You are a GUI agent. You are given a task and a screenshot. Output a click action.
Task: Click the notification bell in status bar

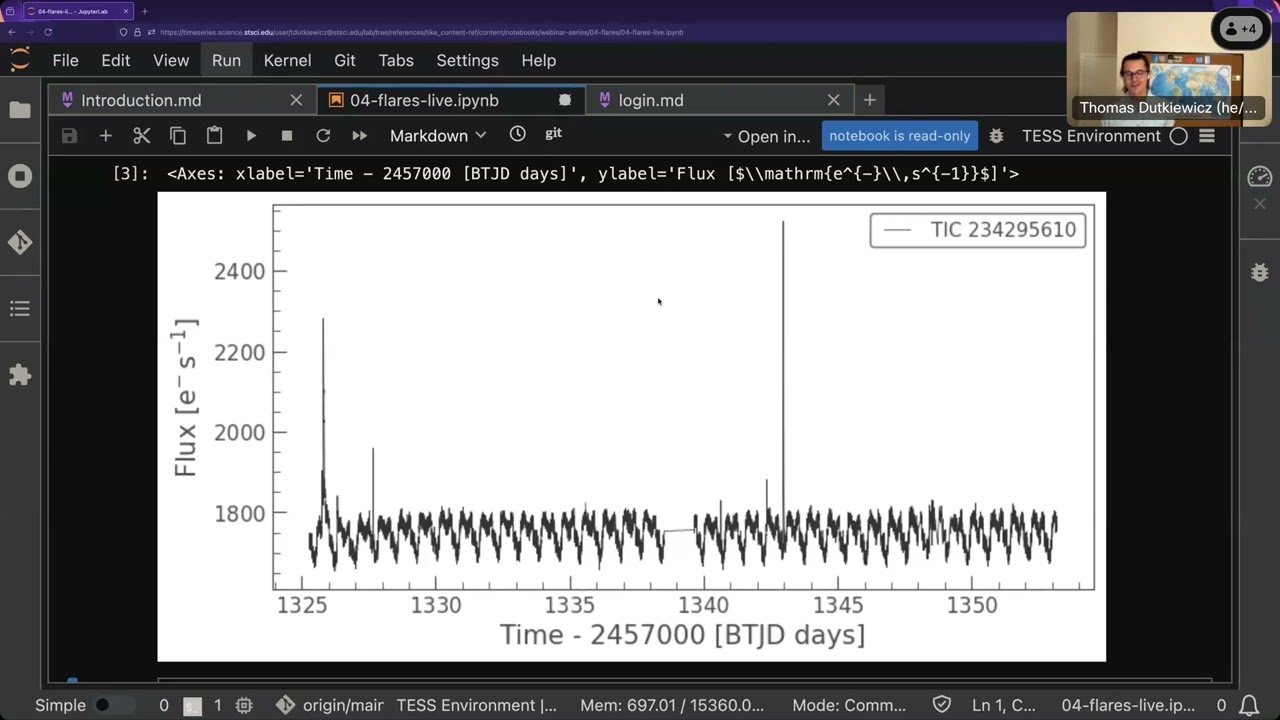pyautogui.click(x=1250, y=705)
